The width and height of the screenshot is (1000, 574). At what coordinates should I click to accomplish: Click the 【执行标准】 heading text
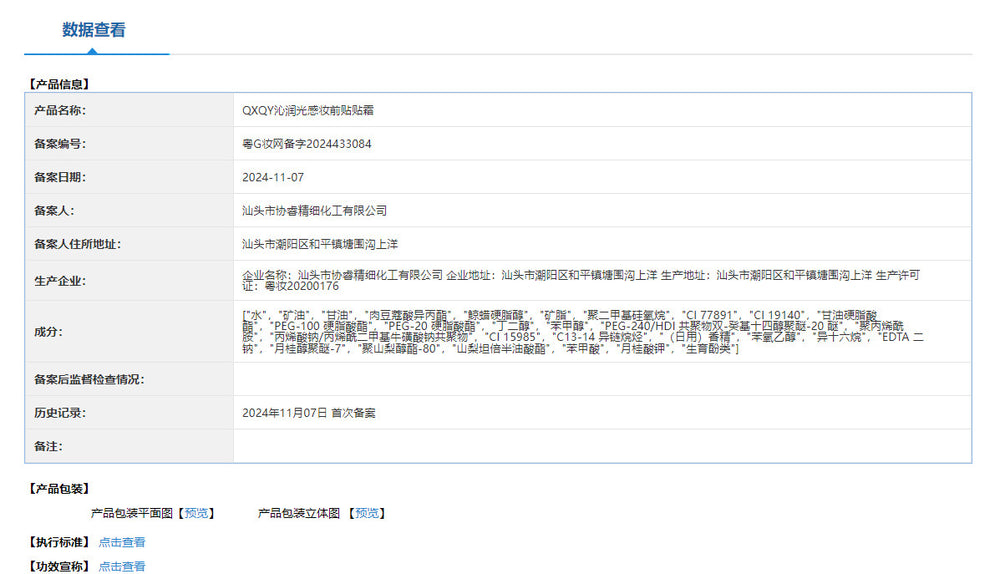pyautogui.click(x=59, y=542)
